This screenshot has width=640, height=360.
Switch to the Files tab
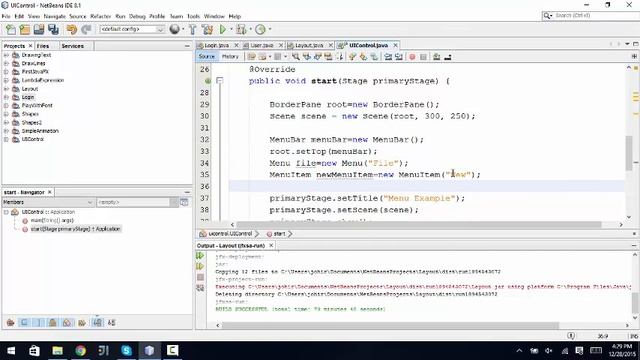tap(43, 46)
